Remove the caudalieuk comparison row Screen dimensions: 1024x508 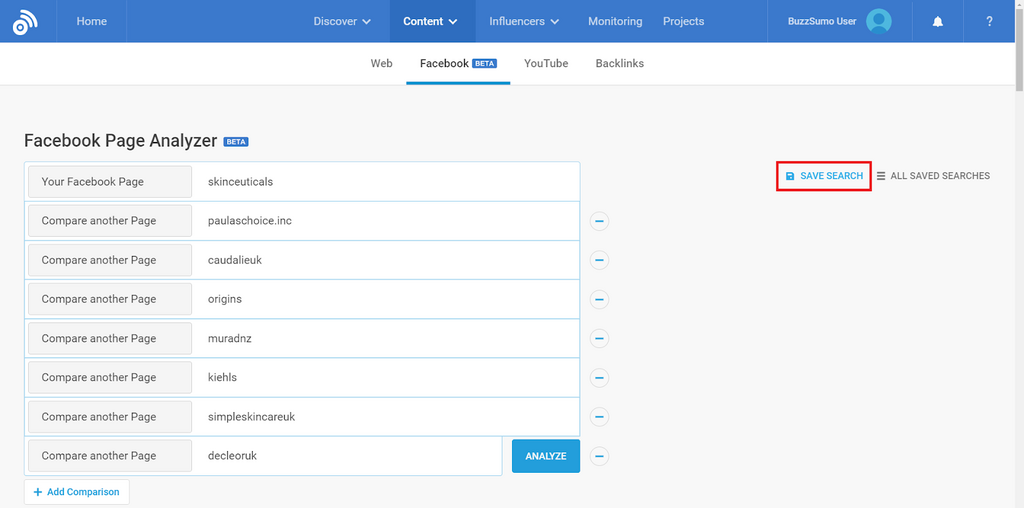point(599,260)
